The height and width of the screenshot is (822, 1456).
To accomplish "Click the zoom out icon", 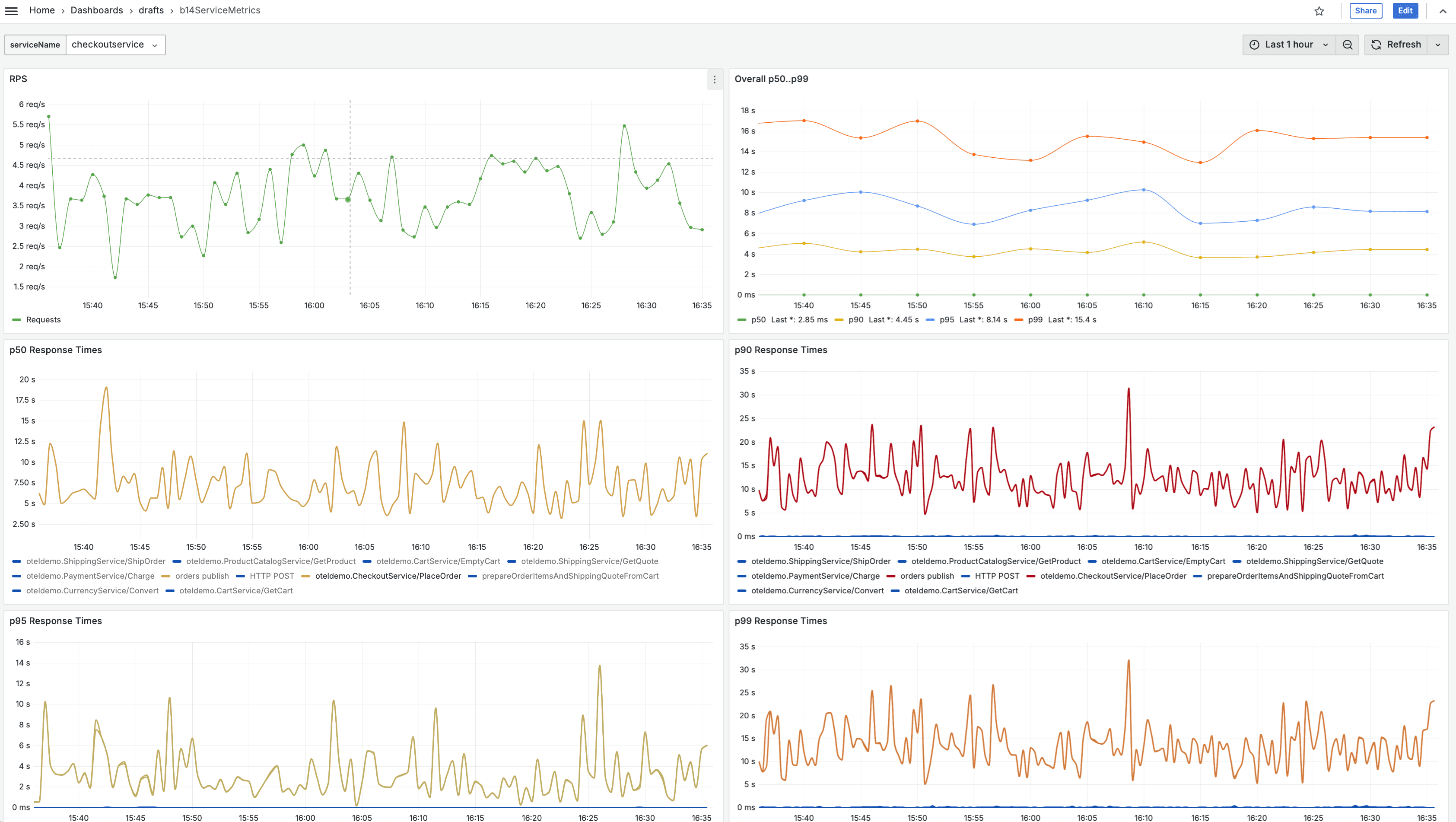I will click(1349, 44).
